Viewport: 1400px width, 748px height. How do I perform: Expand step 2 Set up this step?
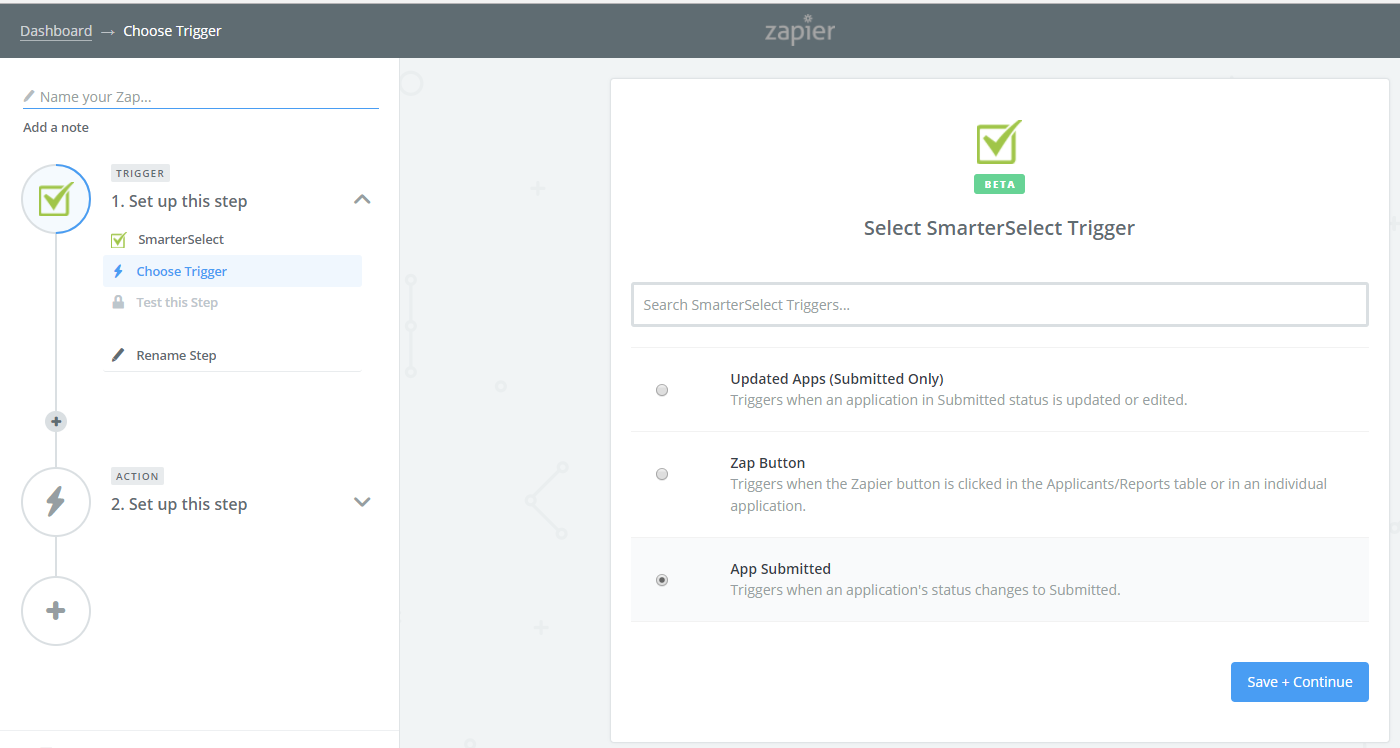[x=362, y=503]
